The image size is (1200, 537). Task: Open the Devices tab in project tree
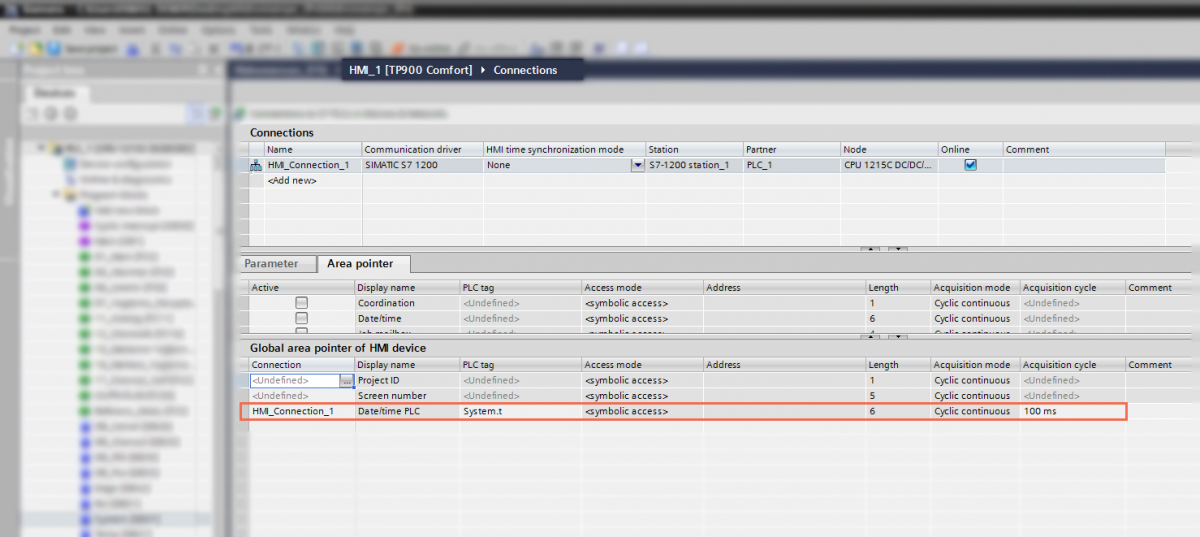coord(54,93)
